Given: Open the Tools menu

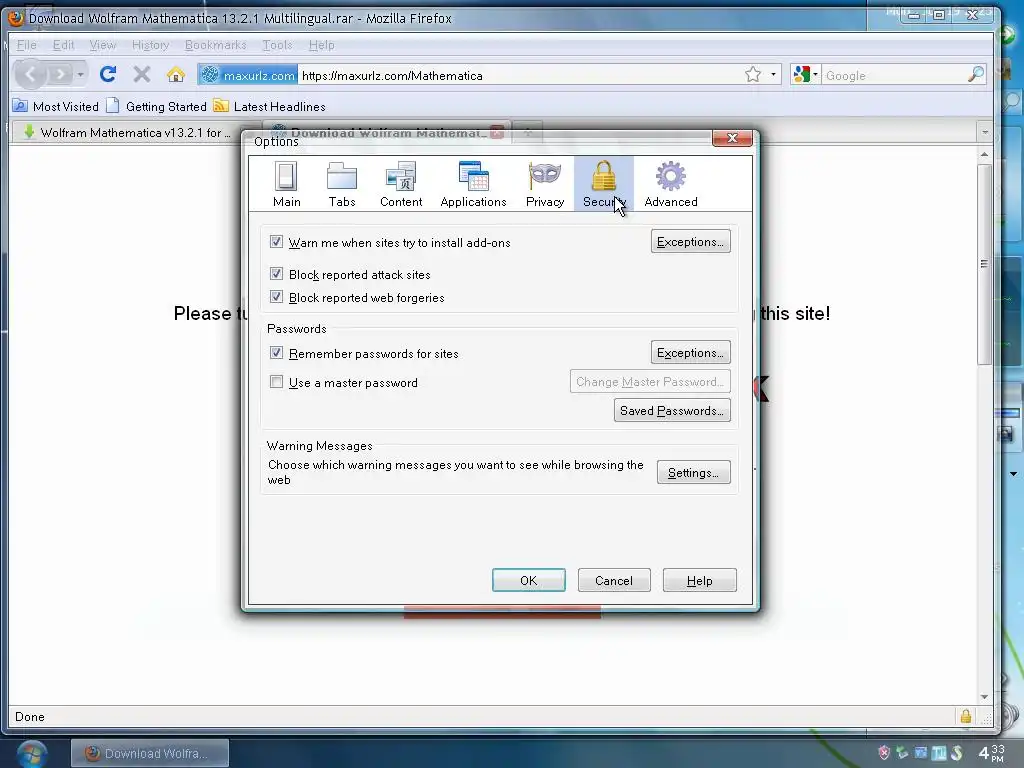Looking at the screenshot, I should click(277, 45).
